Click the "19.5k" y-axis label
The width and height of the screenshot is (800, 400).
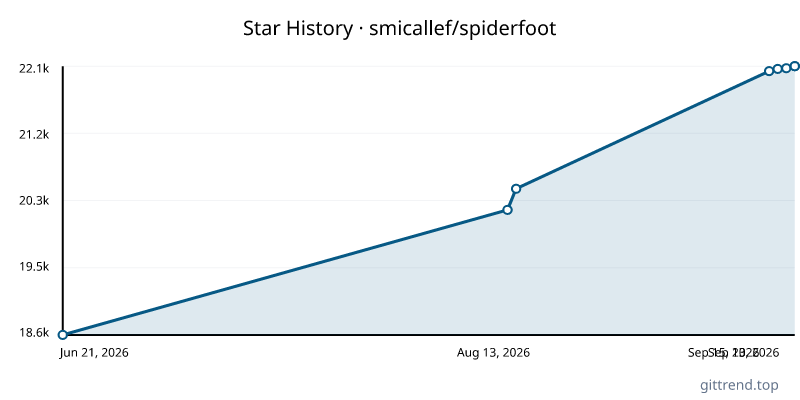point(34,267)
